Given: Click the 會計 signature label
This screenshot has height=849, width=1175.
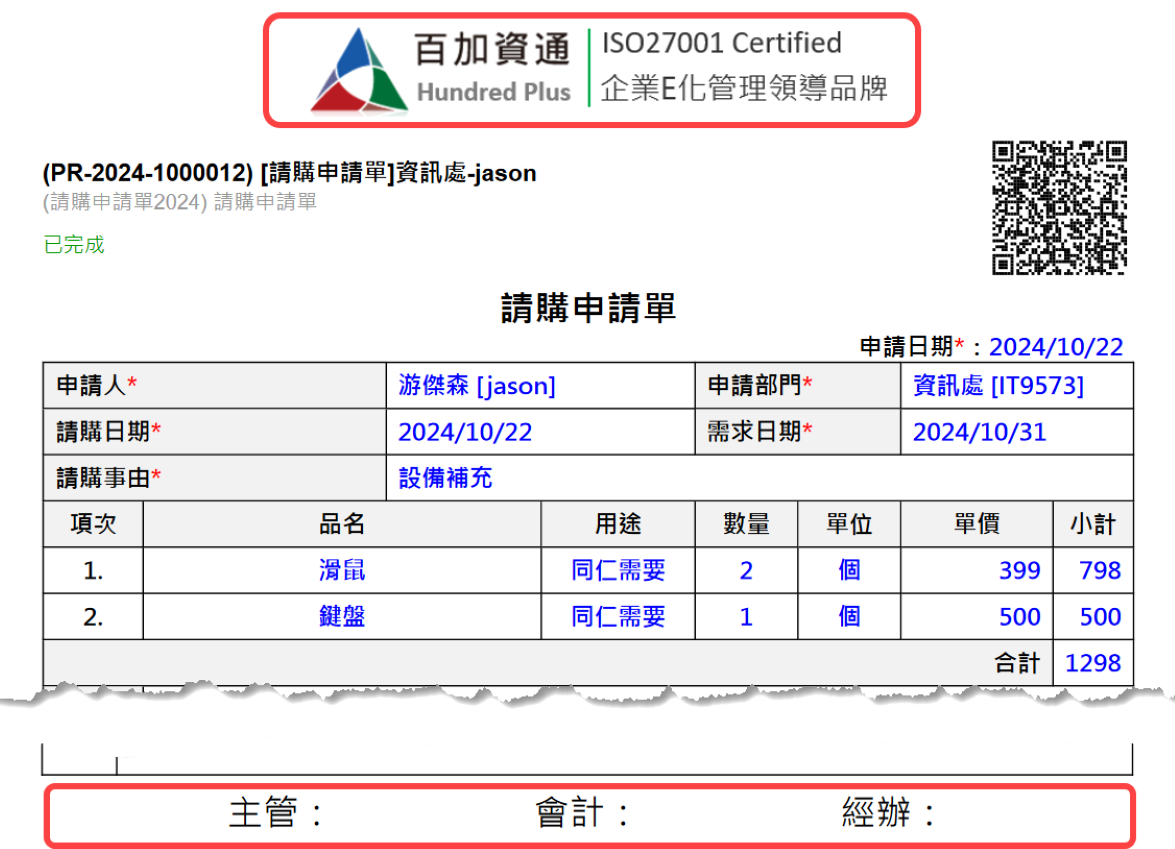Looking at the screenshot, I should tap(582, 813).
